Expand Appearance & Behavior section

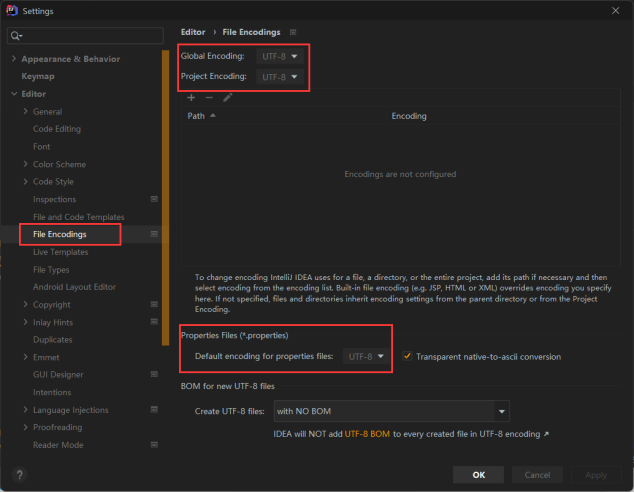(x=14, y=59)
